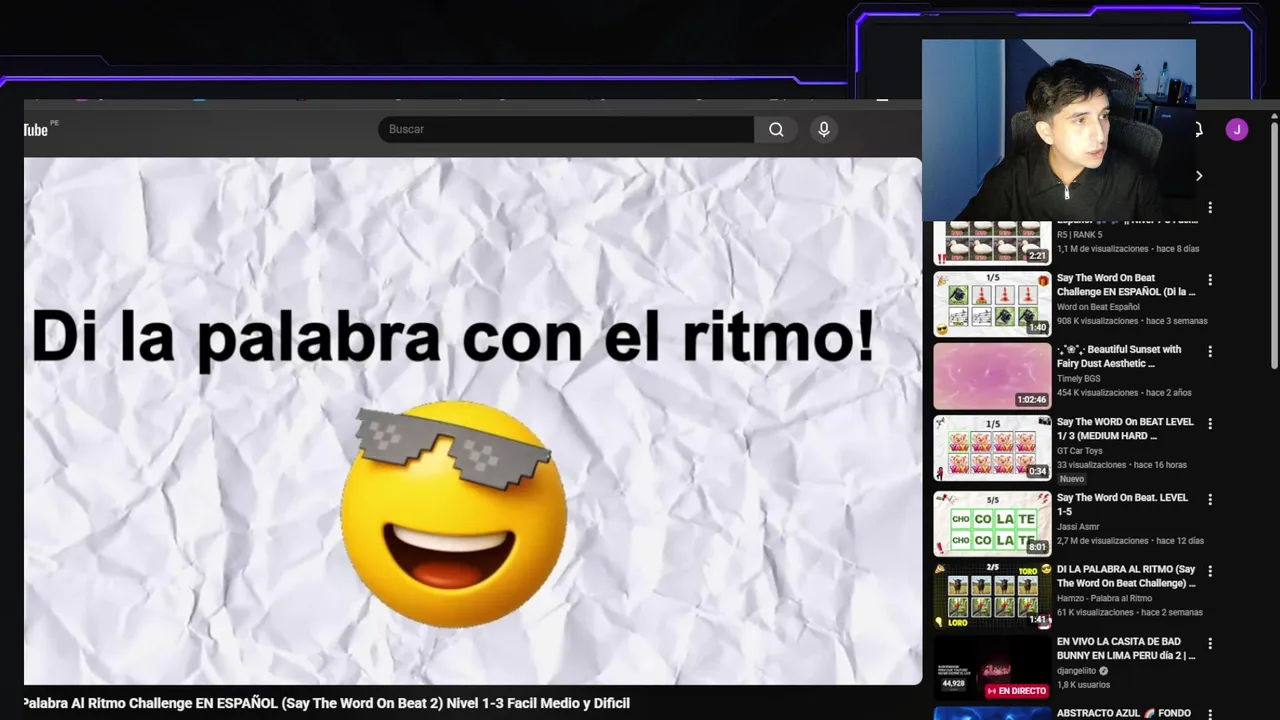Image resolution: width=1280 pixels, height=720 pixels.
Task: Open the DI LA PALABRA AL RITMO thumbnail
Action: 992,595
